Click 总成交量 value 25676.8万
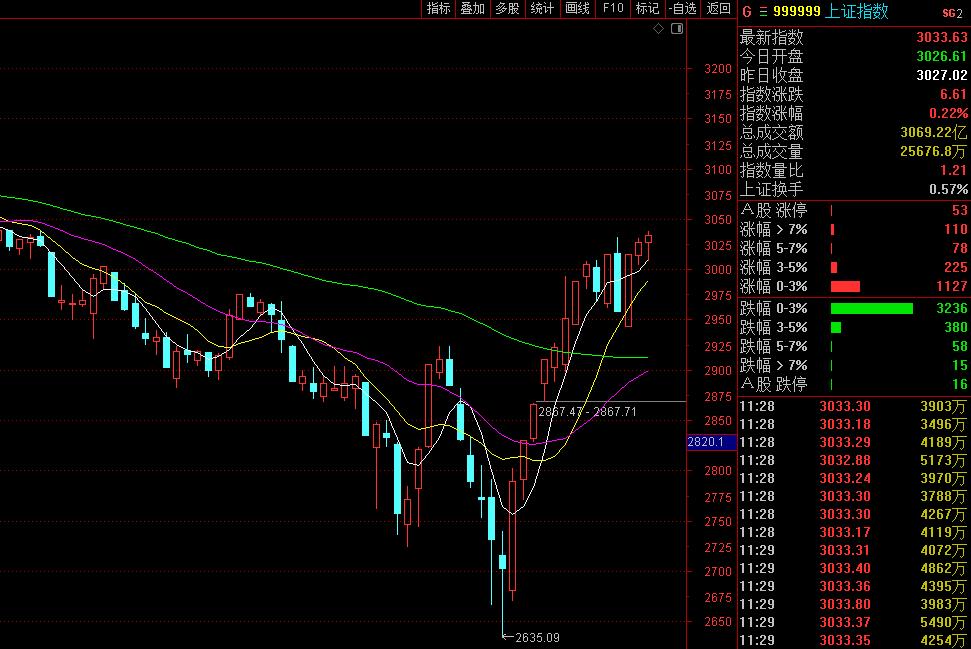971x649 pixels. 933,152
